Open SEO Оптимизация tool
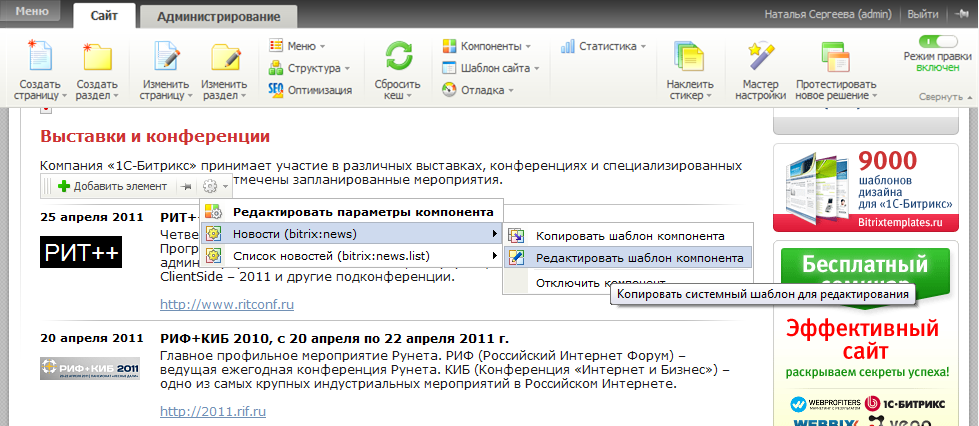979x426 pixels. click(x=310, y=90)
